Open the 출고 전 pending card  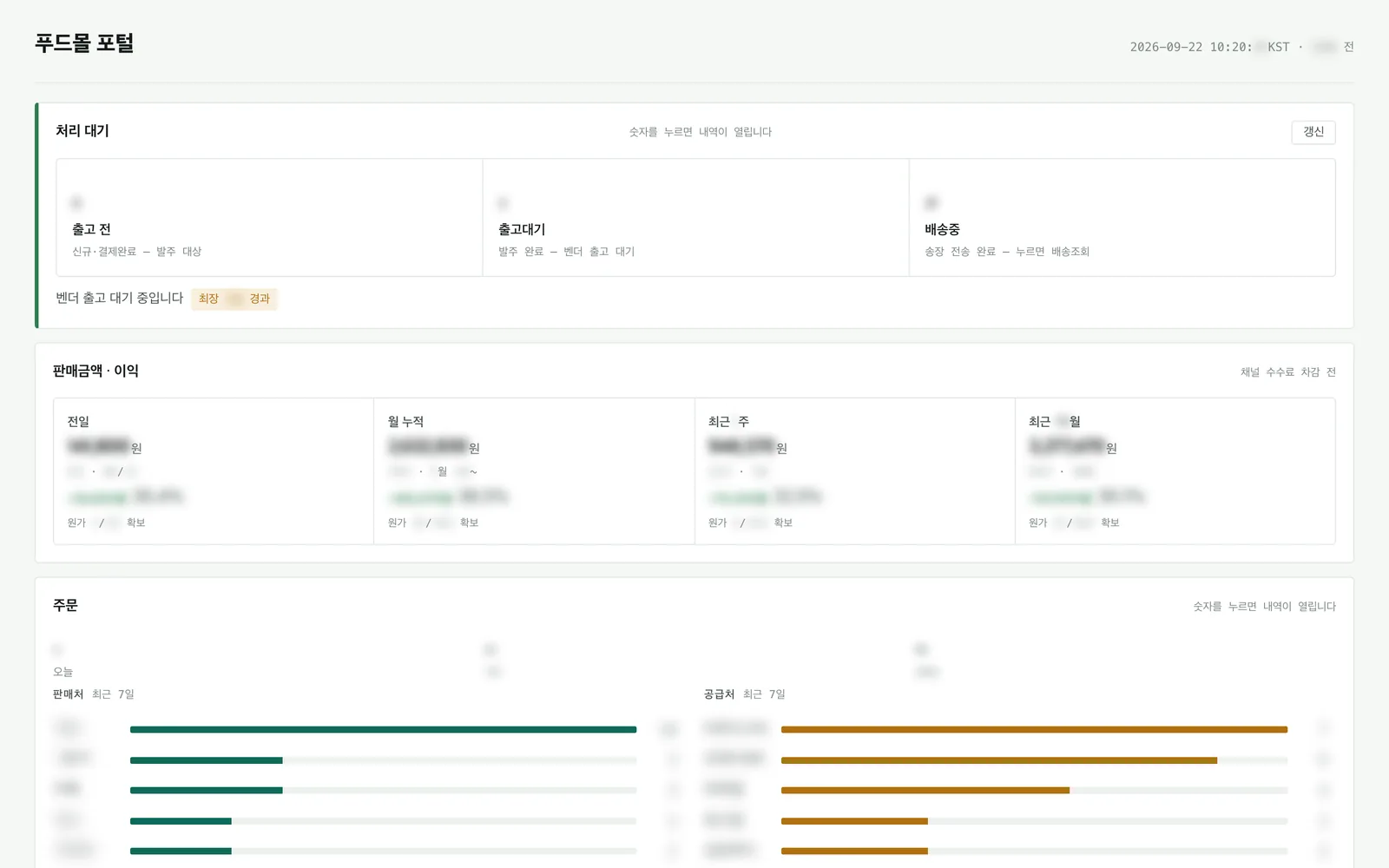269,218
